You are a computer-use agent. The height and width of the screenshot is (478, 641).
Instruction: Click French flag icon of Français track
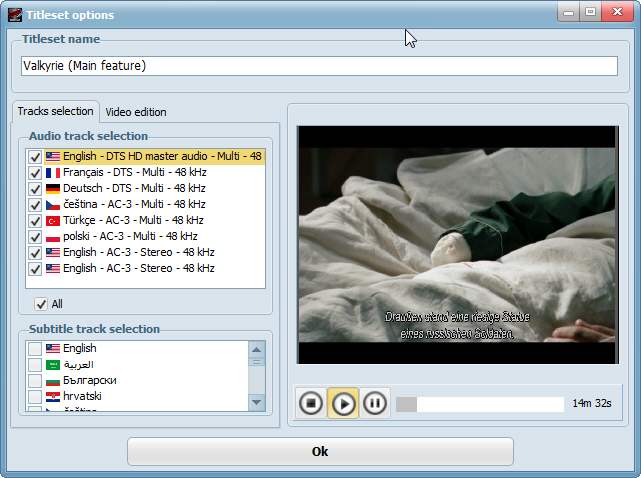(x=53, y=173)
